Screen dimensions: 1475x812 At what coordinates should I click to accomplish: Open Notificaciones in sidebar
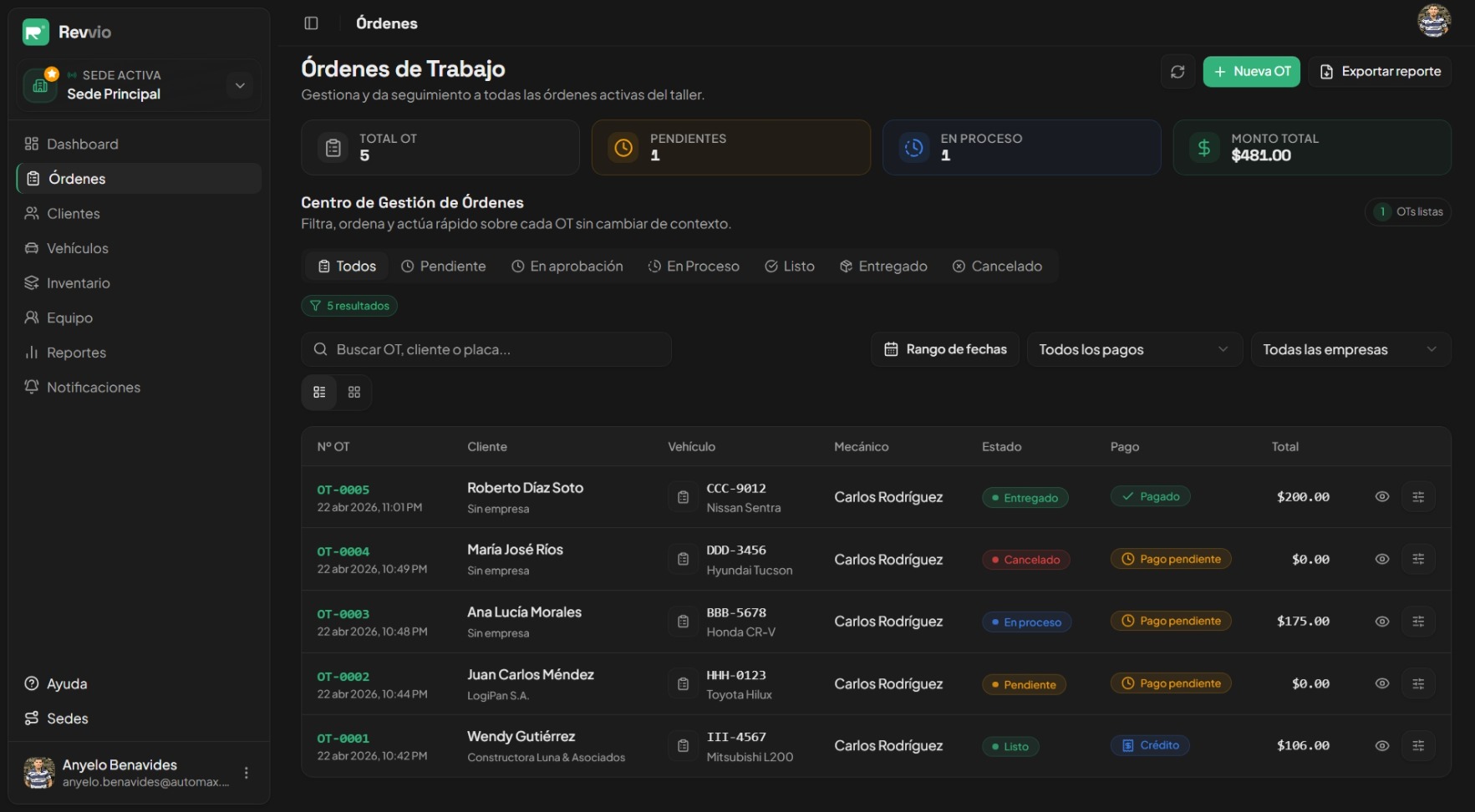pyautogui.click(x=139, y=388)
